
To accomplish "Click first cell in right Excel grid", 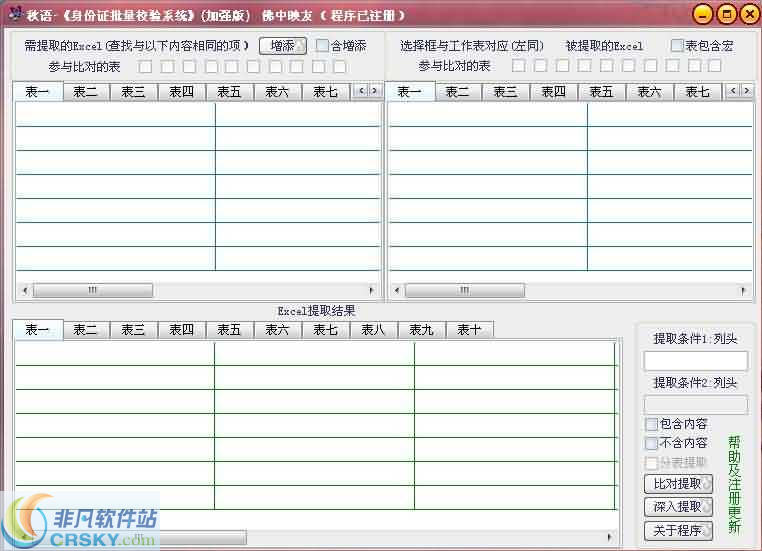I will click(x=488, y=115).
